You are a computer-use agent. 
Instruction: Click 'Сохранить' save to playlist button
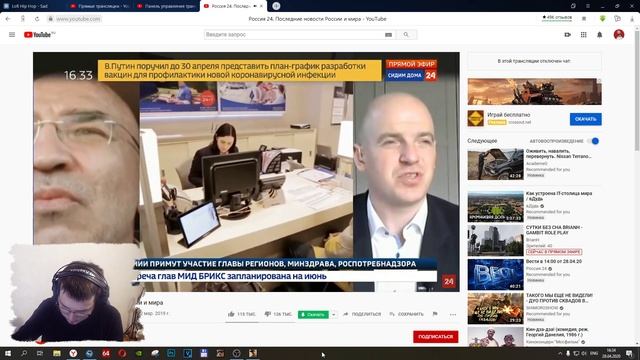(x=406, y=314)
